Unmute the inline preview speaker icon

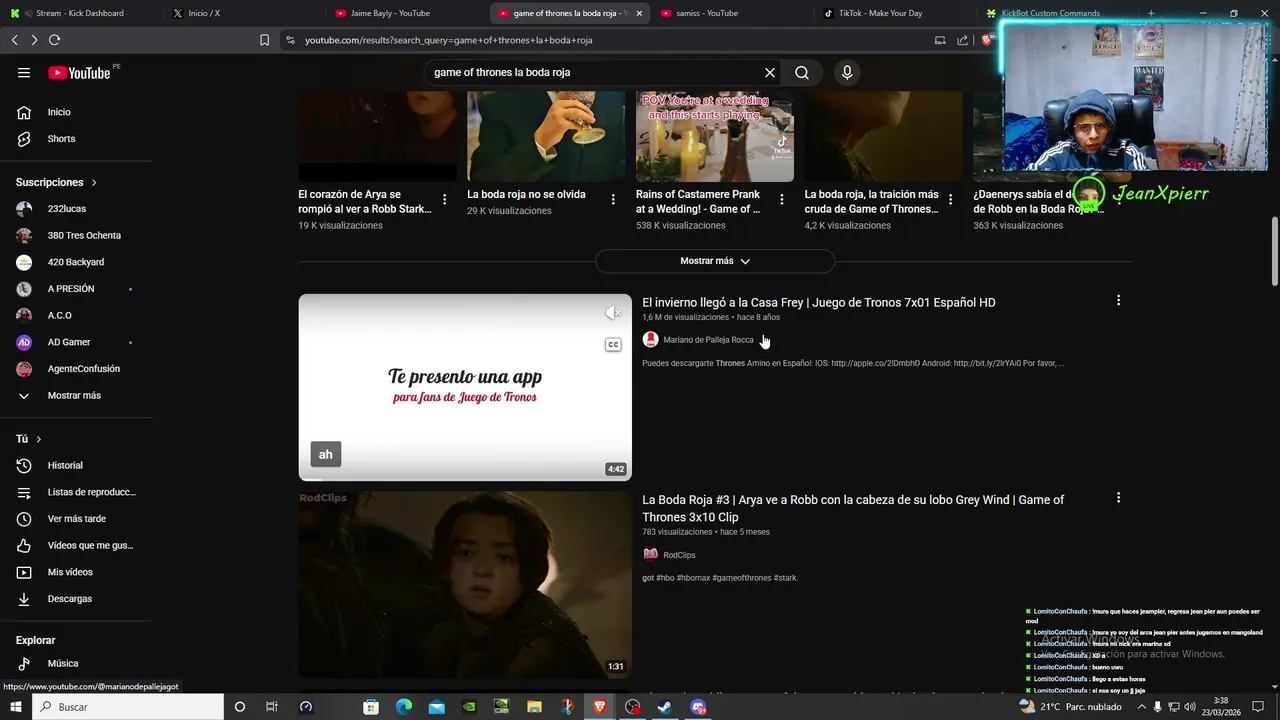[613, 313]
